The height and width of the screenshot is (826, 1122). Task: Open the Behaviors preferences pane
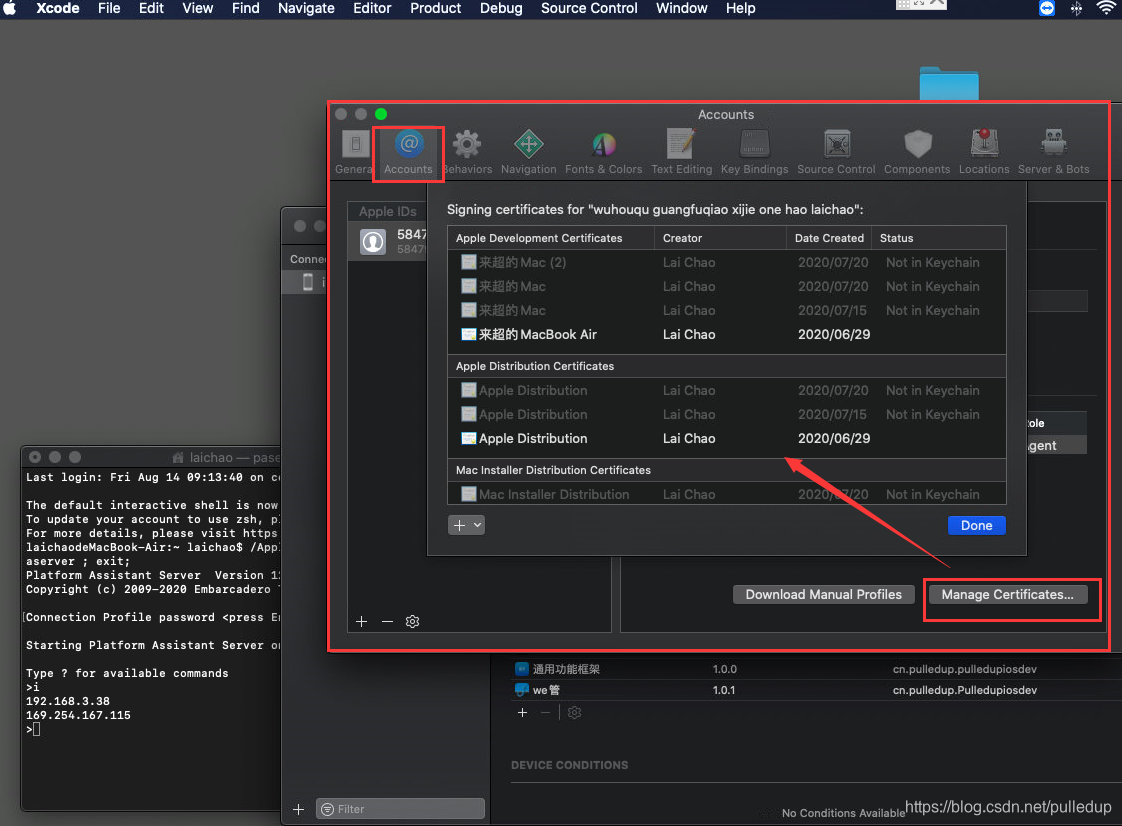[467, 152]
